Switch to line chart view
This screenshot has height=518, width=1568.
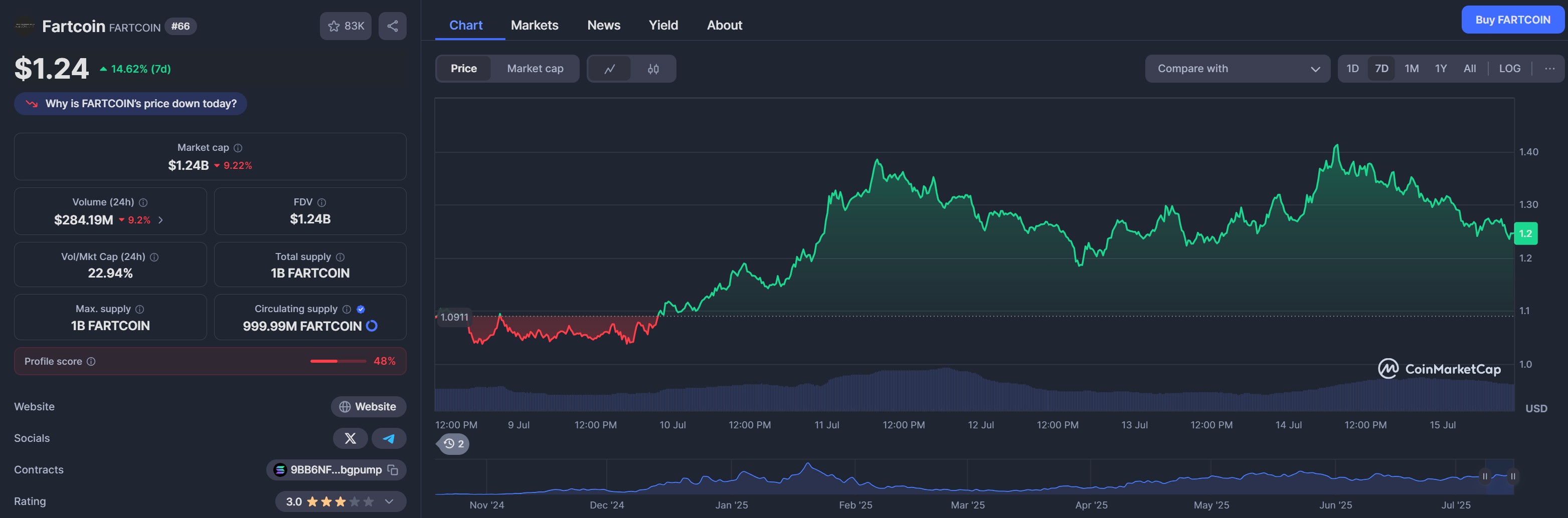(609, 69)
